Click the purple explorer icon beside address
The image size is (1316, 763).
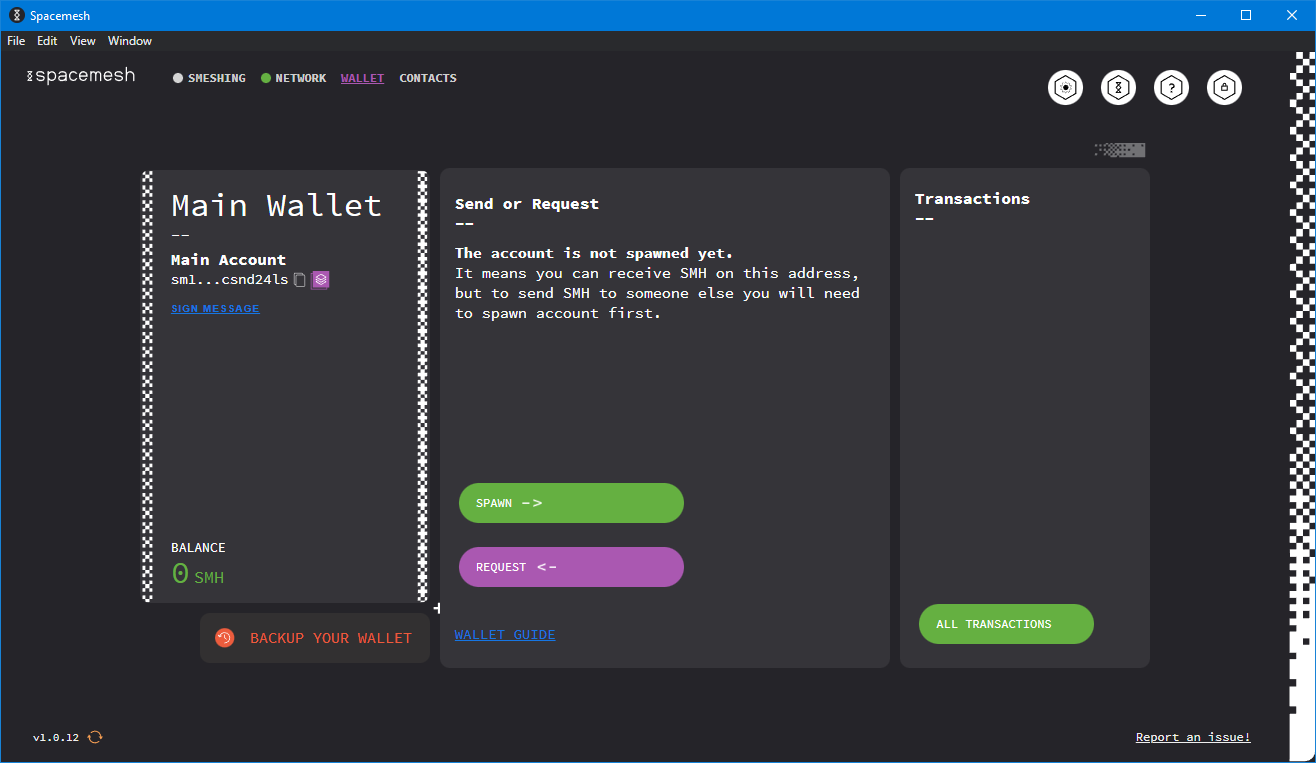point(320,280)
